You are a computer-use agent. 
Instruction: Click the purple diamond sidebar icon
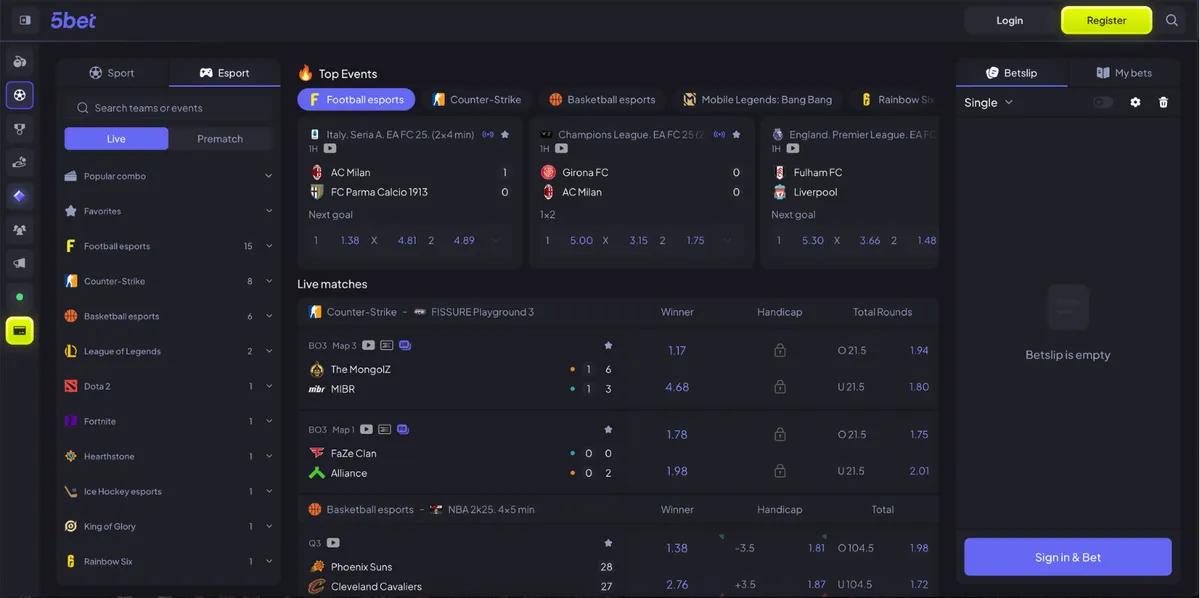[x=20, y=196]
